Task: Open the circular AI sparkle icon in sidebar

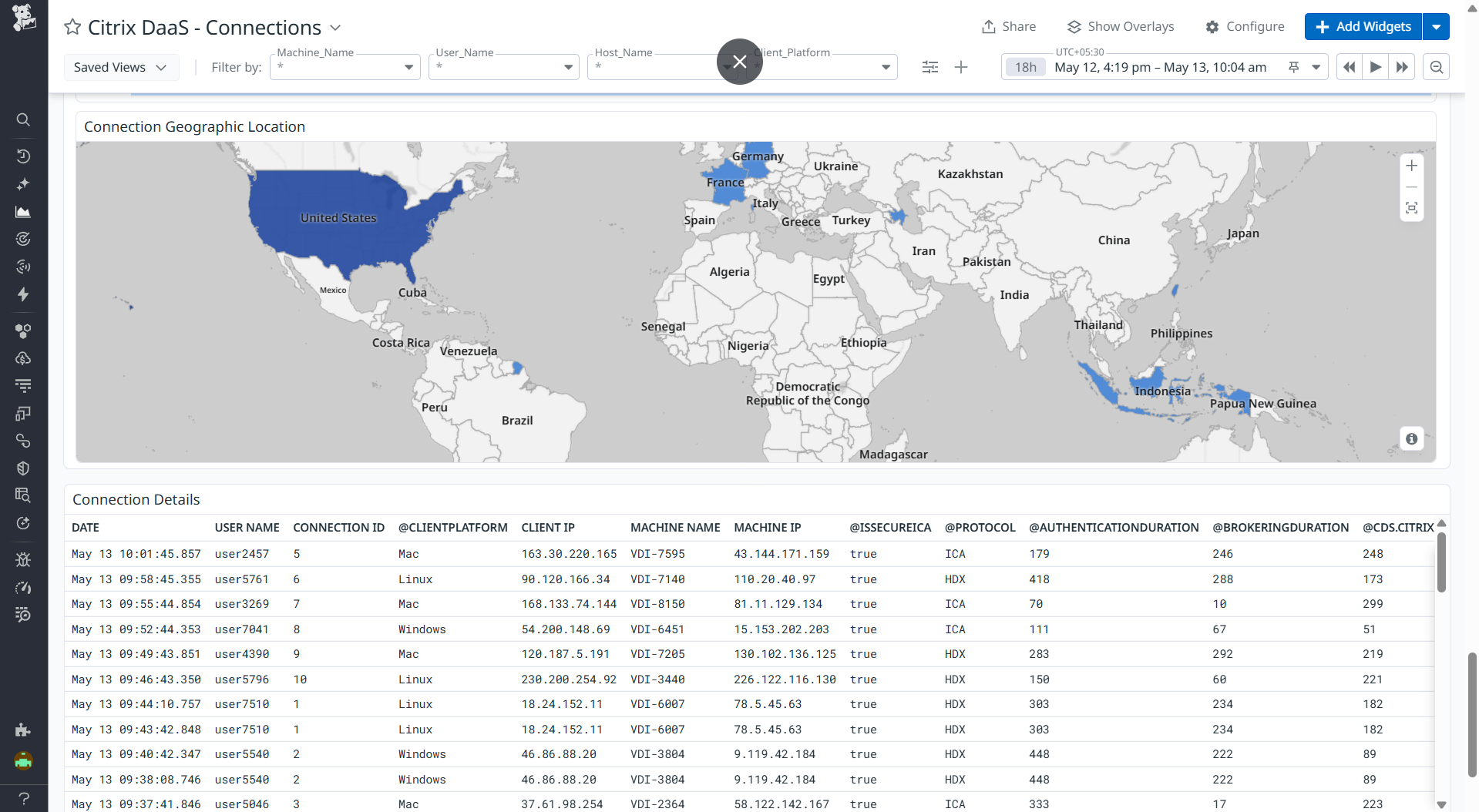Action: pos(23,523)
